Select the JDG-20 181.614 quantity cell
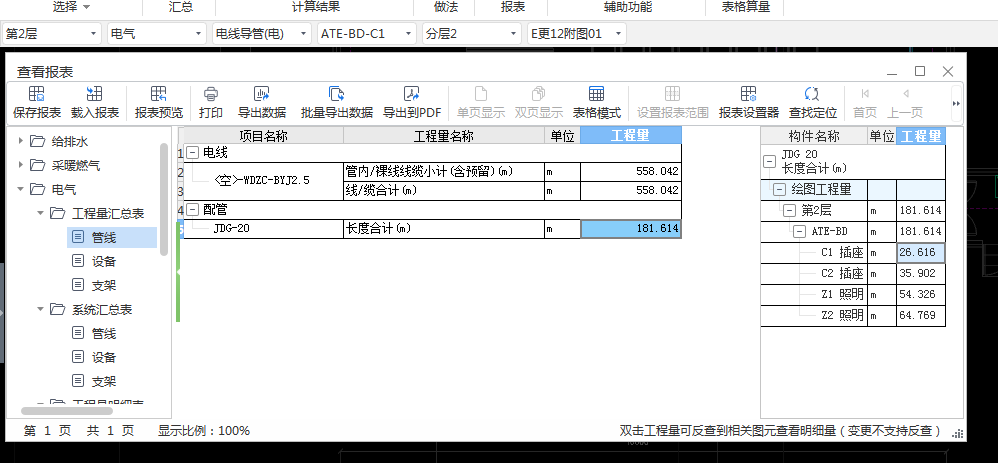 pyautogui.click(x=631, y=229)
